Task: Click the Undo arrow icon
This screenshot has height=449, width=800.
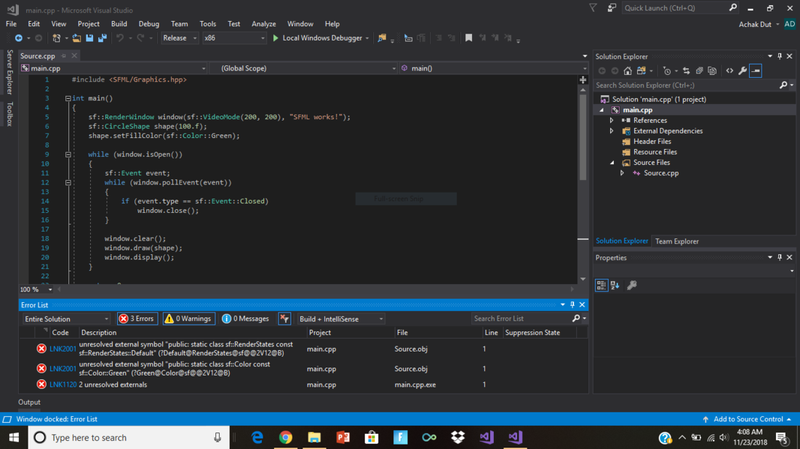Action: point(120,38)
